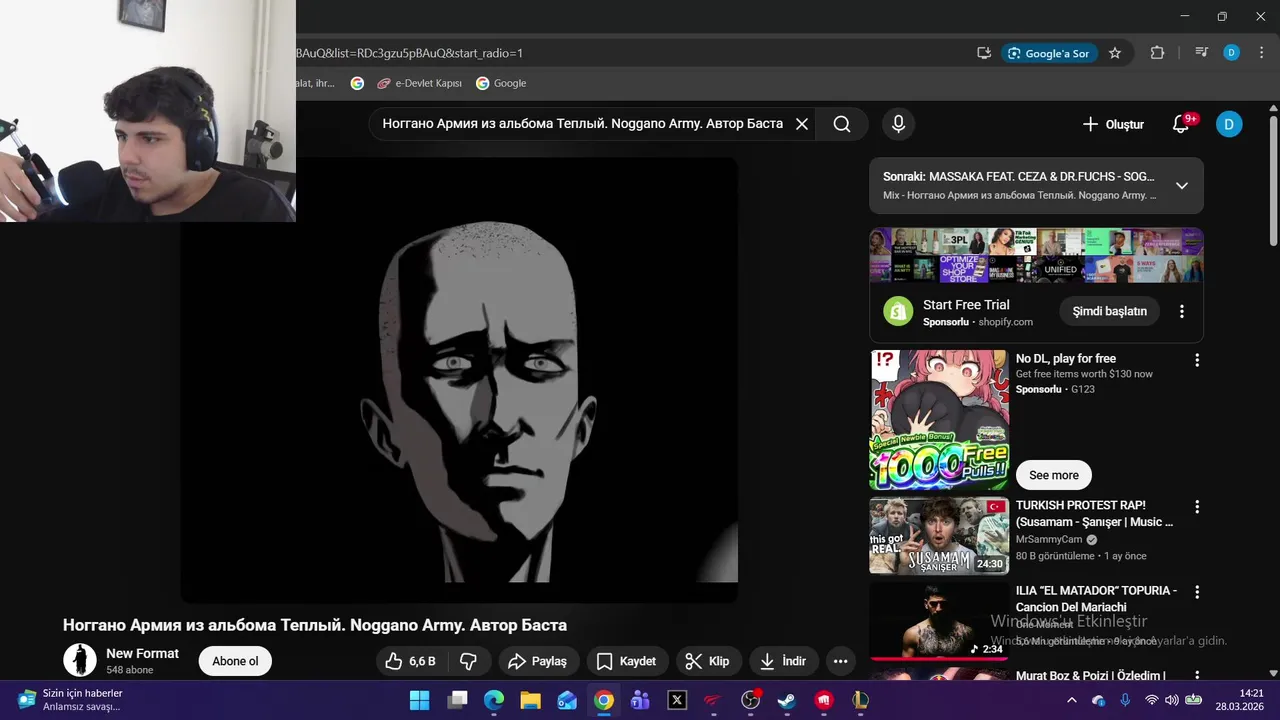Open YouTube notifications bell
This screenshot has height=720, width=1280.
coord(1181,124)
